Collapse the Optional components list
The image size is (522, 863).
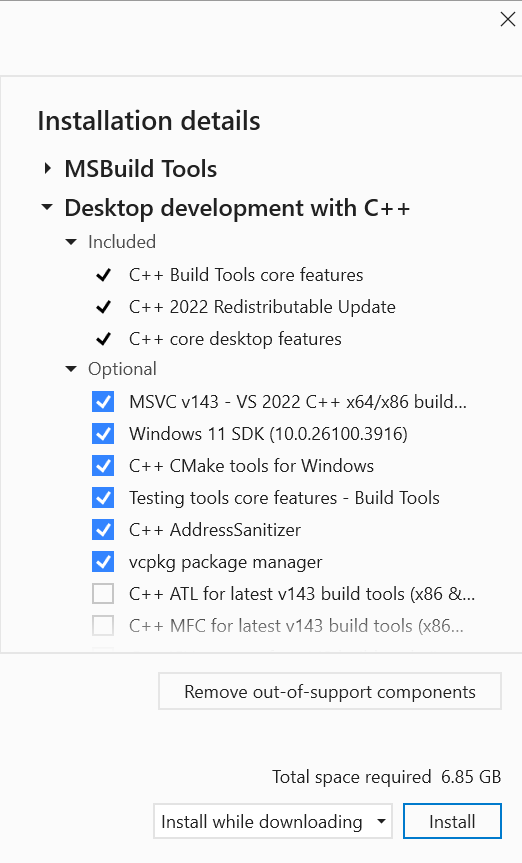pos(71,369)
